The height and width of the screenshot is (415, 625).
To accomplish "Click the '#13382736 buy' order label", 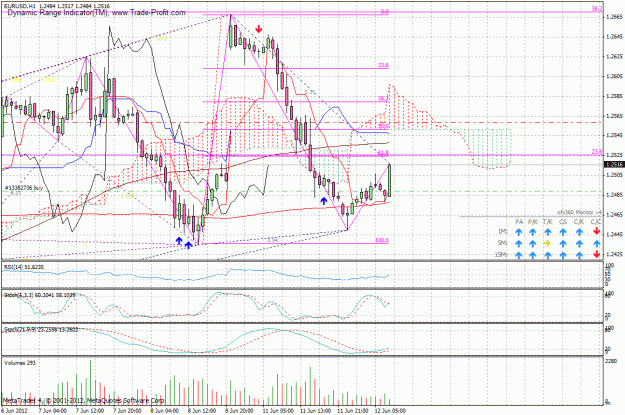I will [24, 187].
